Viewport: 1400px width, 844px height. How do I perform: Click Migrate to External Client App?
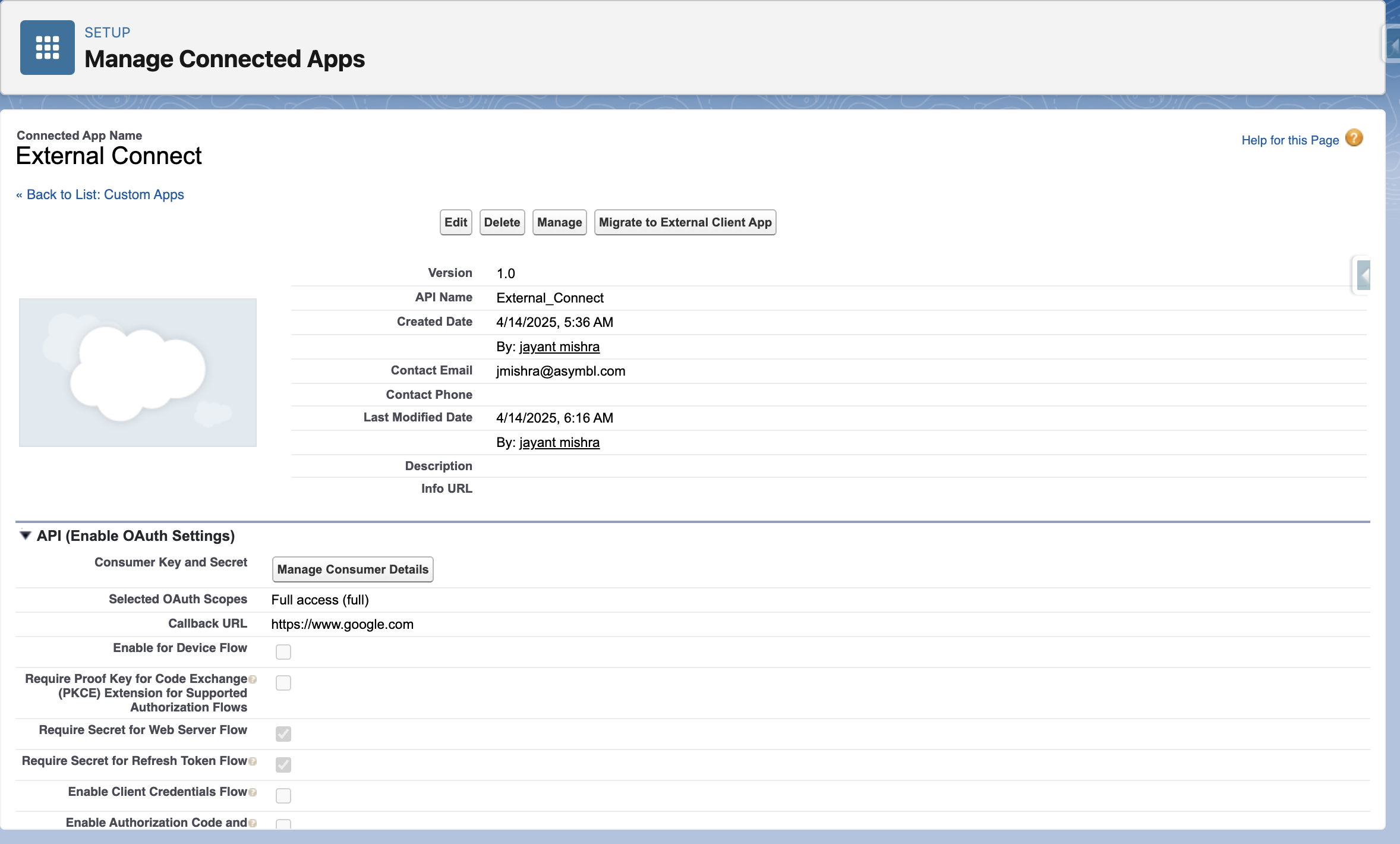(685, 222)
